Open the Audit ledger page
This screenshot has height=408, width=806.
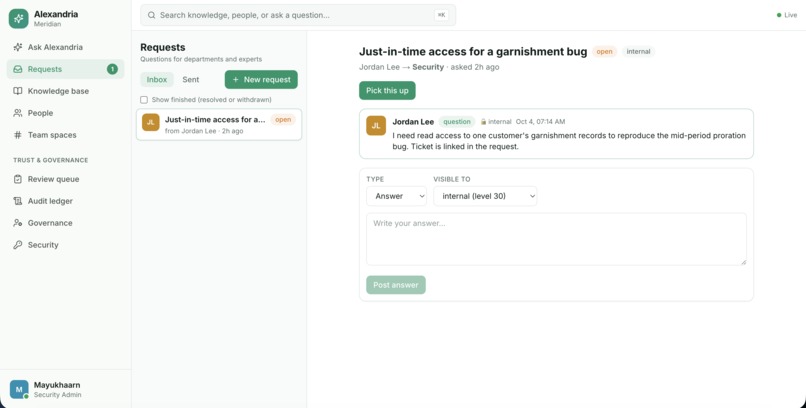pos(66,201)
